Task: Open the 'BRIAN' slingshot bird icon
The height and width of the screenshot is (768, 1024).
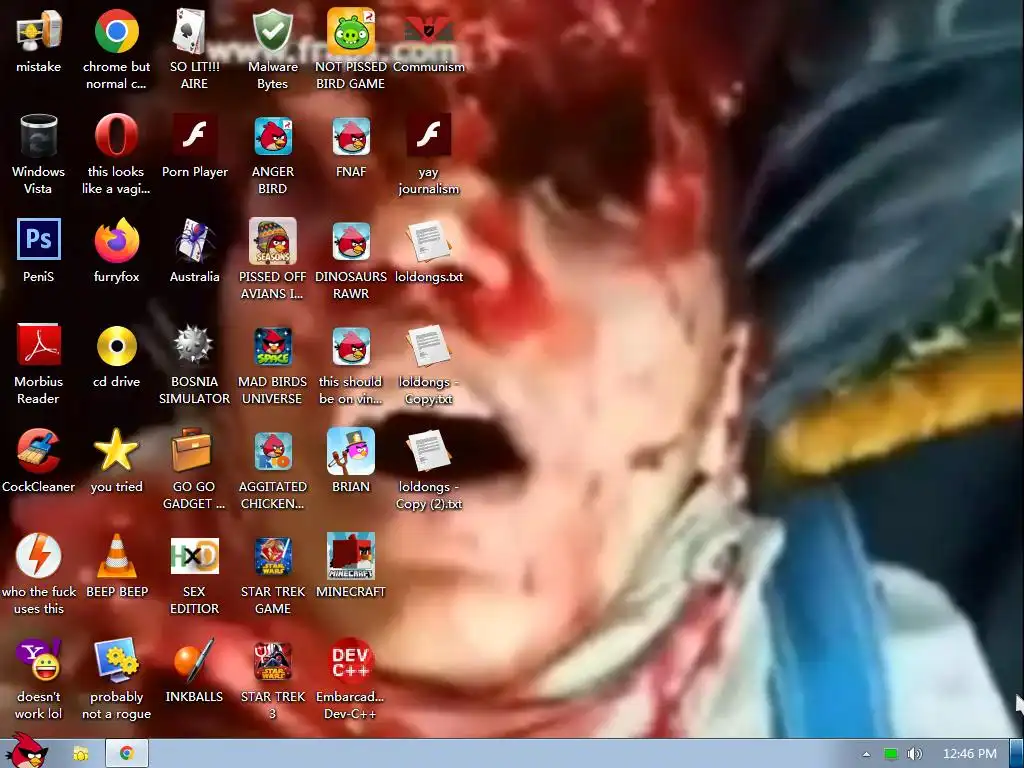Action: click(x=351, y=451)
